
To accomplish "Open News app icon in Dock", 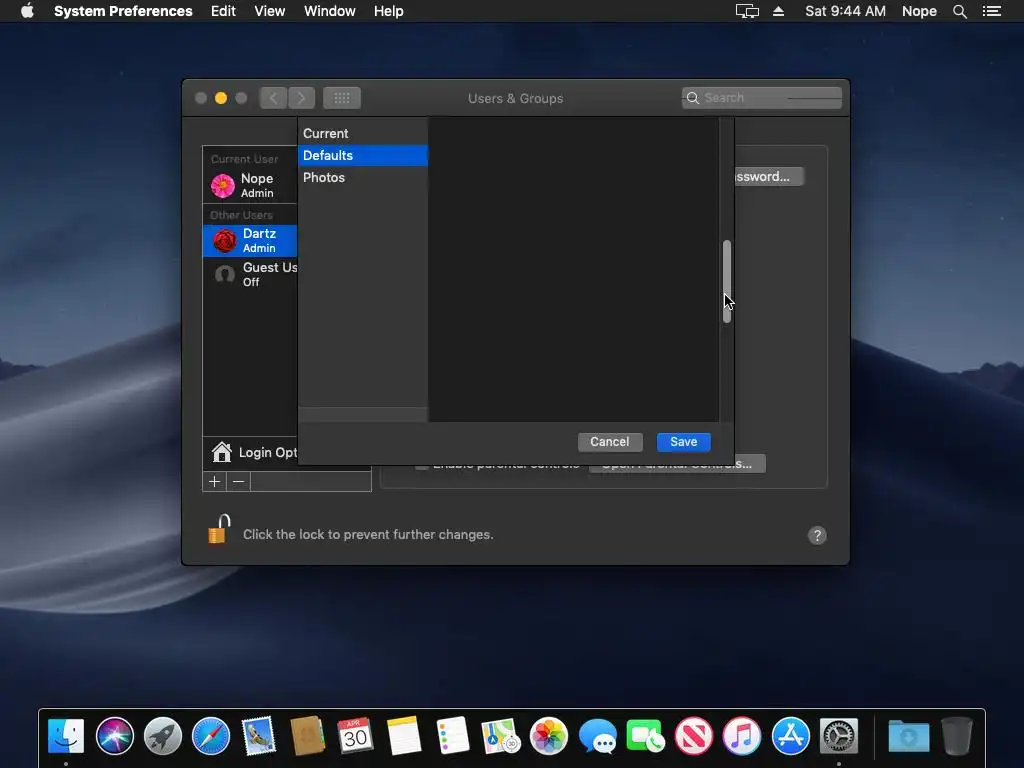I will (x=694, y=736).
